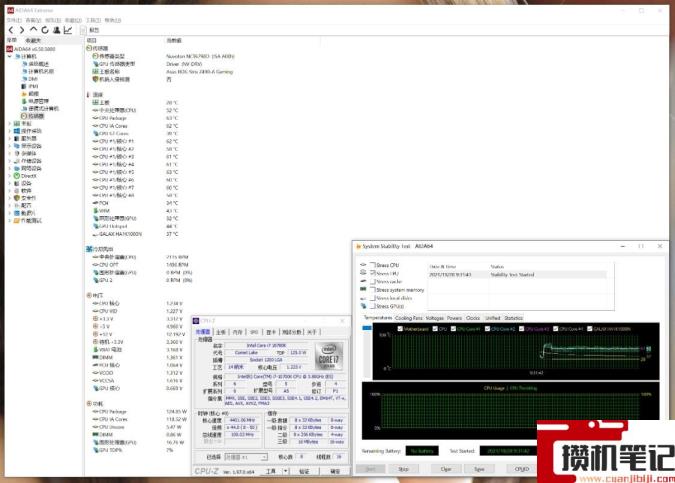675x483 pixels.
Task: Expand the Security tree node
Action: click(9, 198)
